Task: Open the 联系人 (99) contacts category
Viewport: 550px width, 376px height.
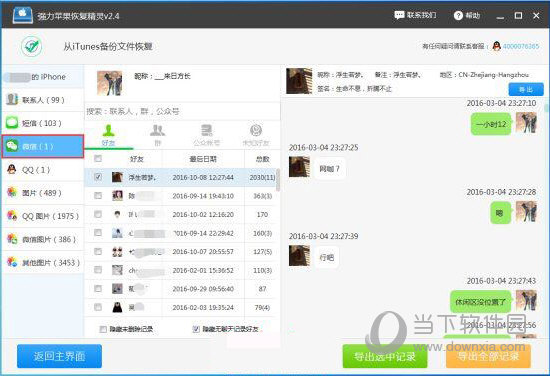Action: click(x=42, y=100)
